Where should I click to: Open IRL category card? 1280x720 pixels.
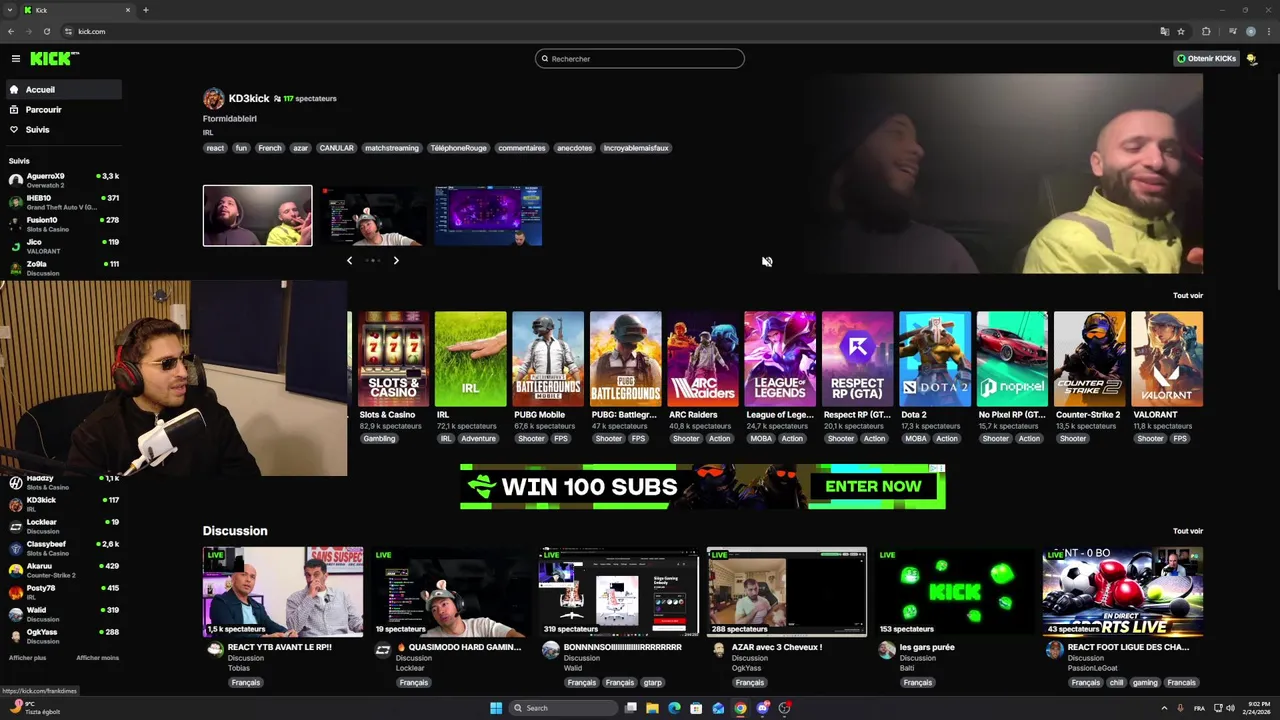pos(470,359)
